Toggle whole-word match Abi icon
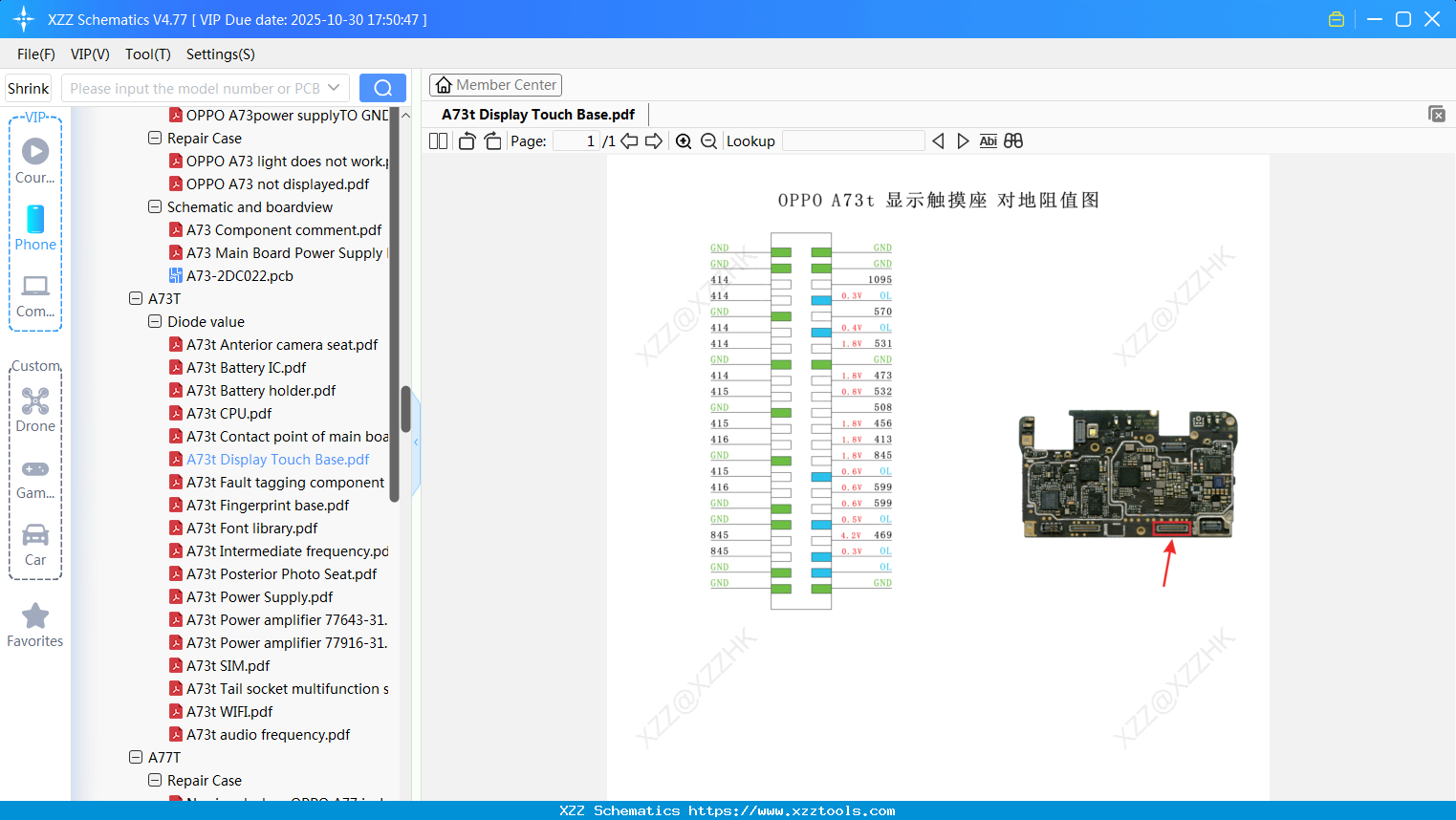Viewport: 1456px width, 820px height. pyautogui.click(x=988, y=140)
